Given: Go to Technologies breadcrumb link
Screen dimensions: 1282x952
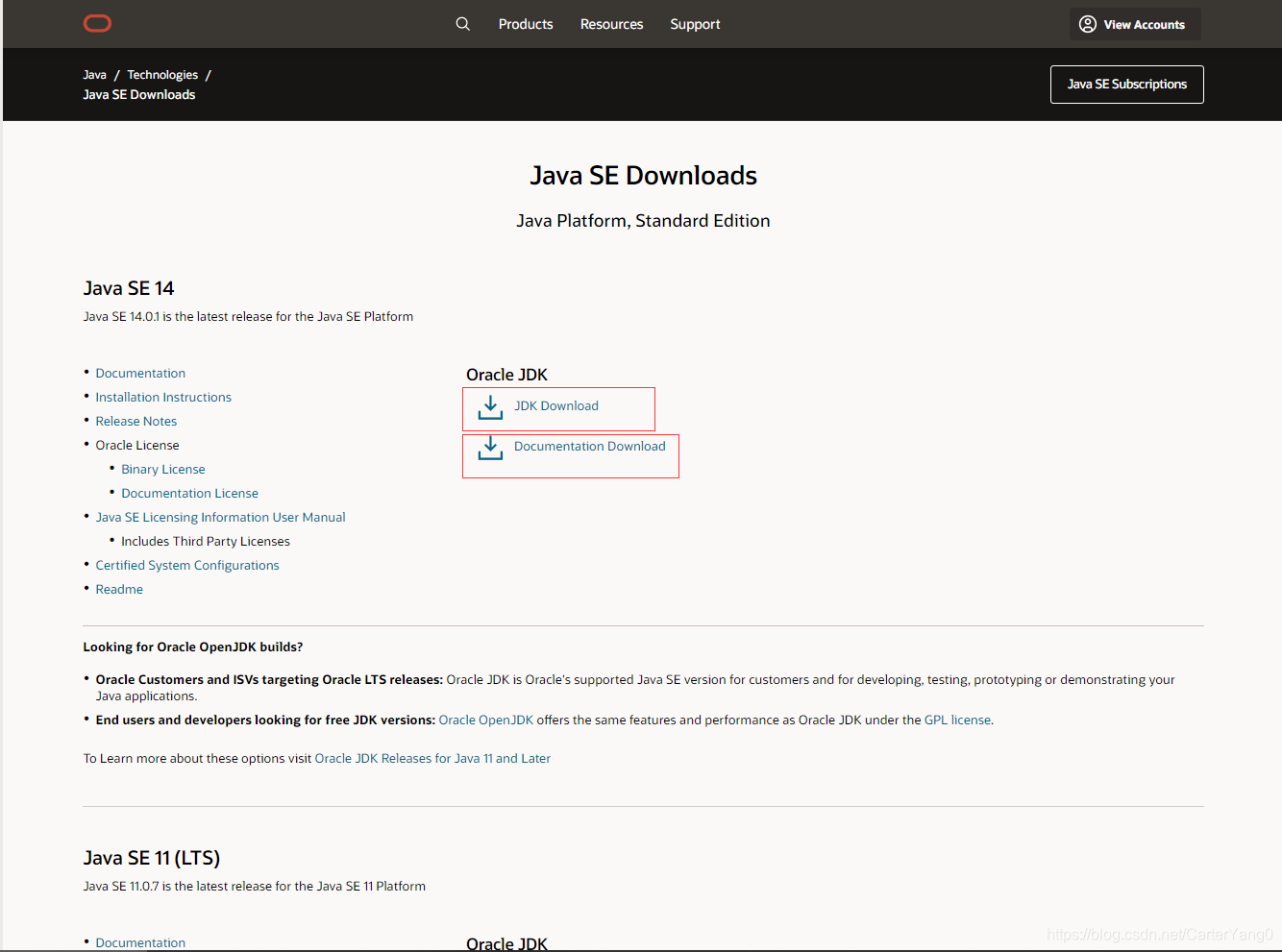Looking at the screenshot, I should point(162,75).
